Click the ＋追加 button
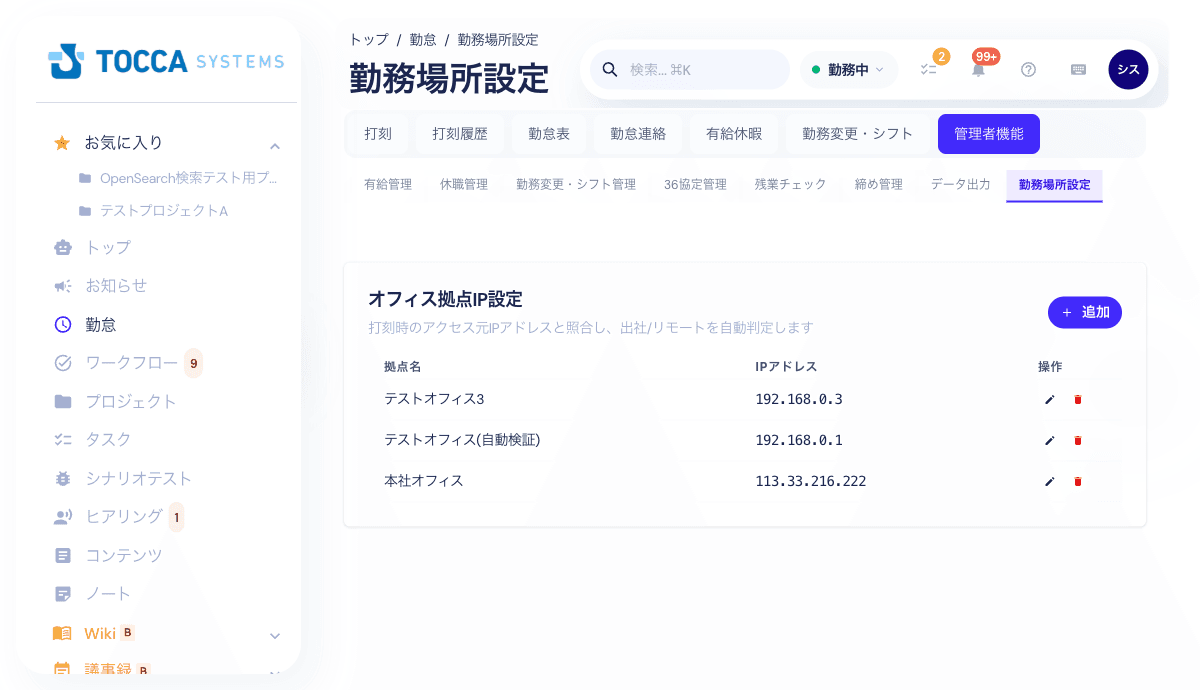 tap(1085, 312)
